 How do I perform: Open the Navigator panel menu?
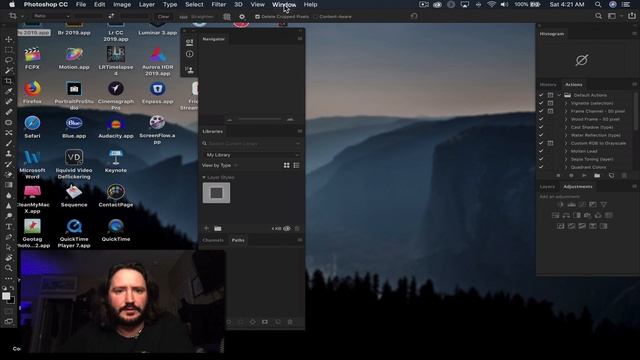(300, 39)
